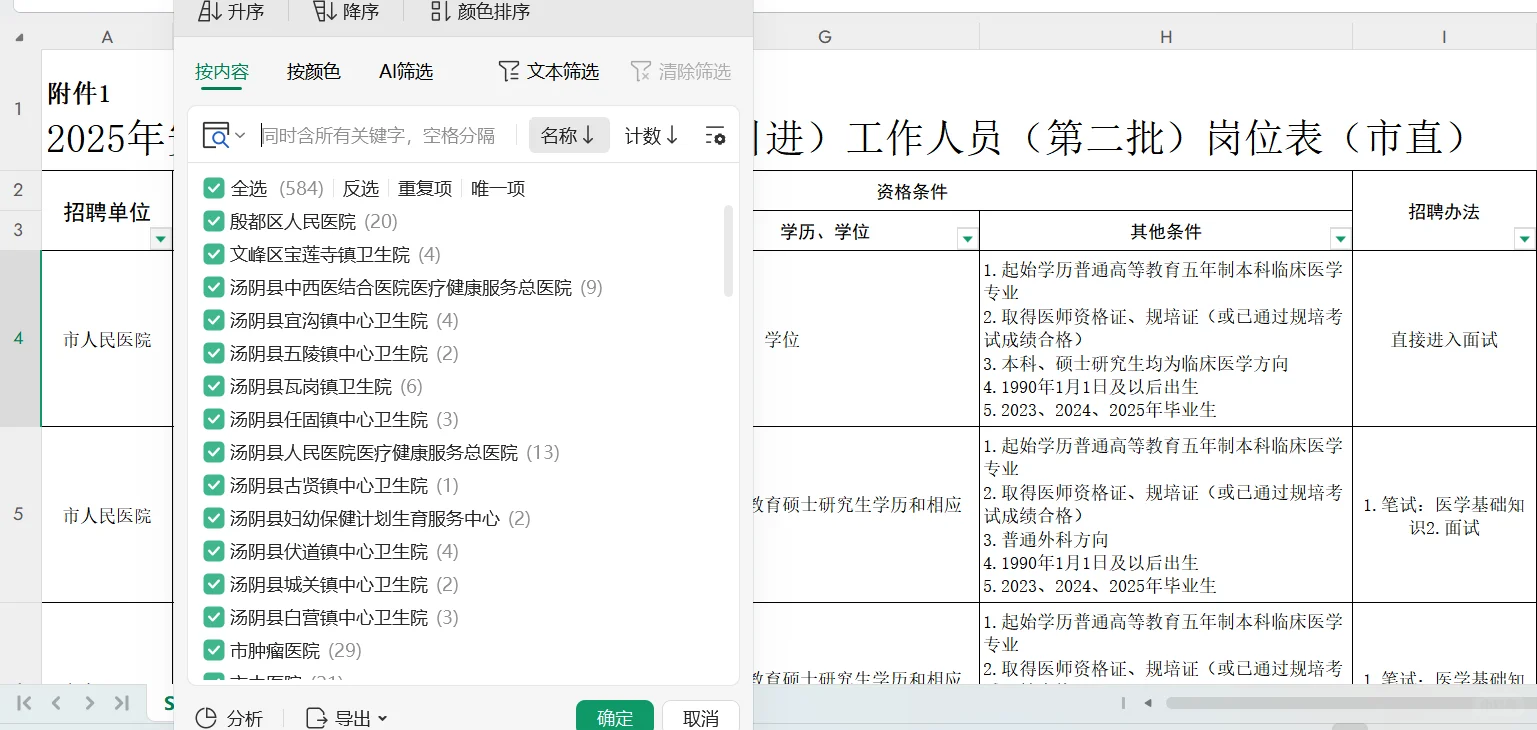The width and height of the screenshot is (1537, 730).
Task: Open the 招聘单位 column filter dropdown
Action: (x=160, y=239)
